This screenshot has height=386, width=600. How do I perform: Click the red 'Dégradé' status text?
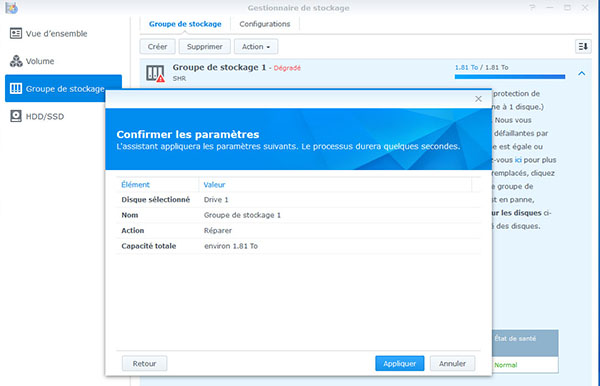pos(287,68)
